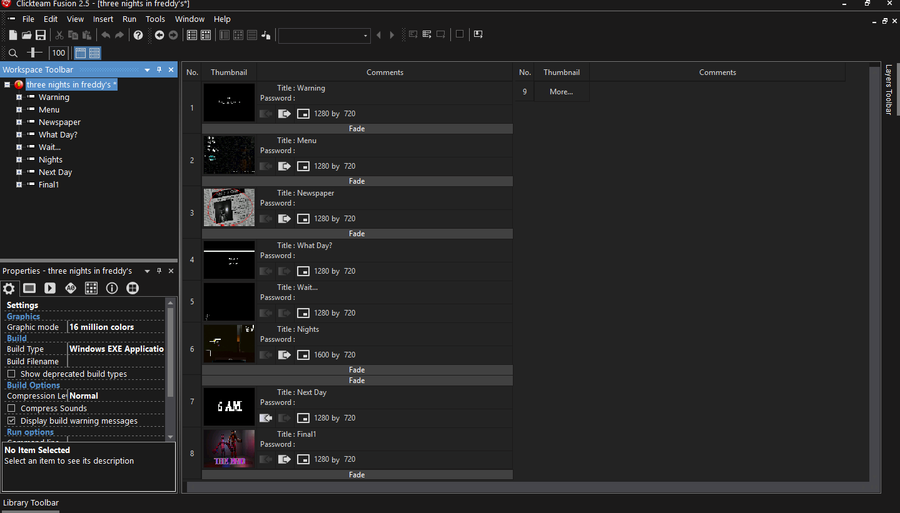Viewport: 900px width, 513px height.
Task: Open Data Elements via the music note icon
Action: 266,35
